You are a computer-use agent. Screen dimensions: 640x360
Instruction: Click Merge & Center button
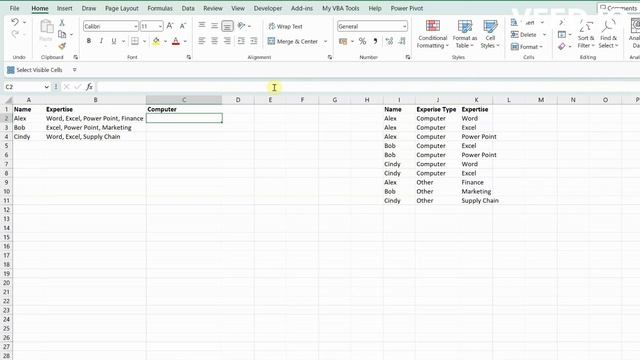pos(293,41)
